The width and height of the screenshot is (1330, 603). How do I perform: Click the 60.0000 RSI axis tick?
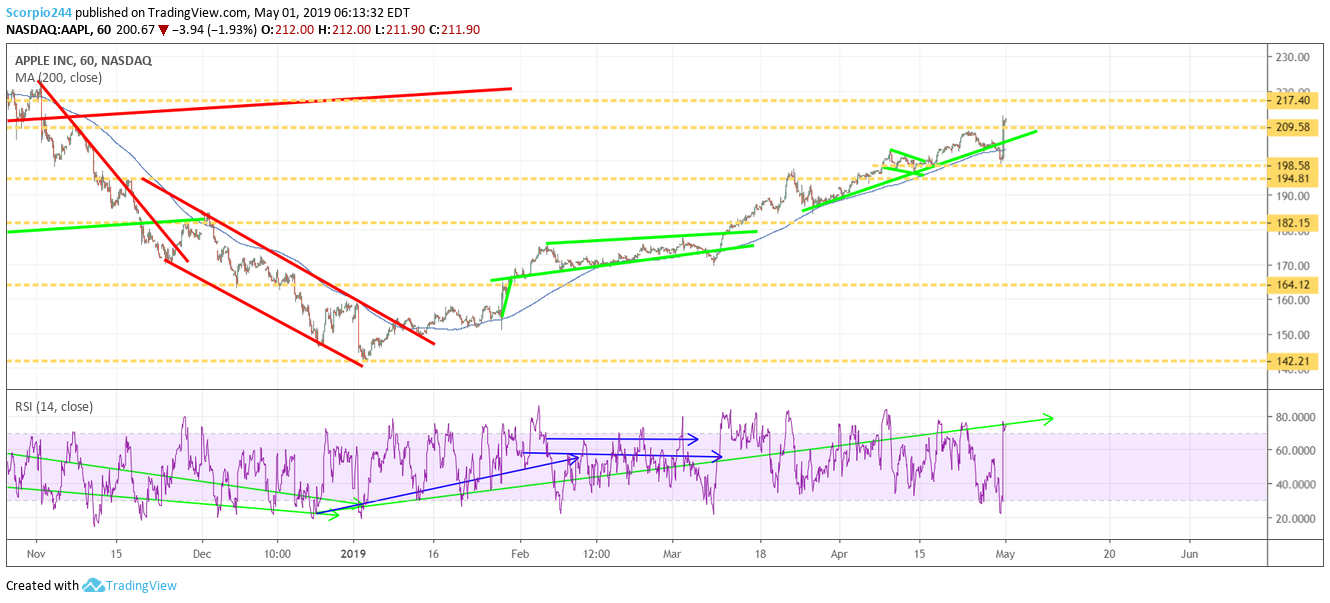[x=1295, y=450]
